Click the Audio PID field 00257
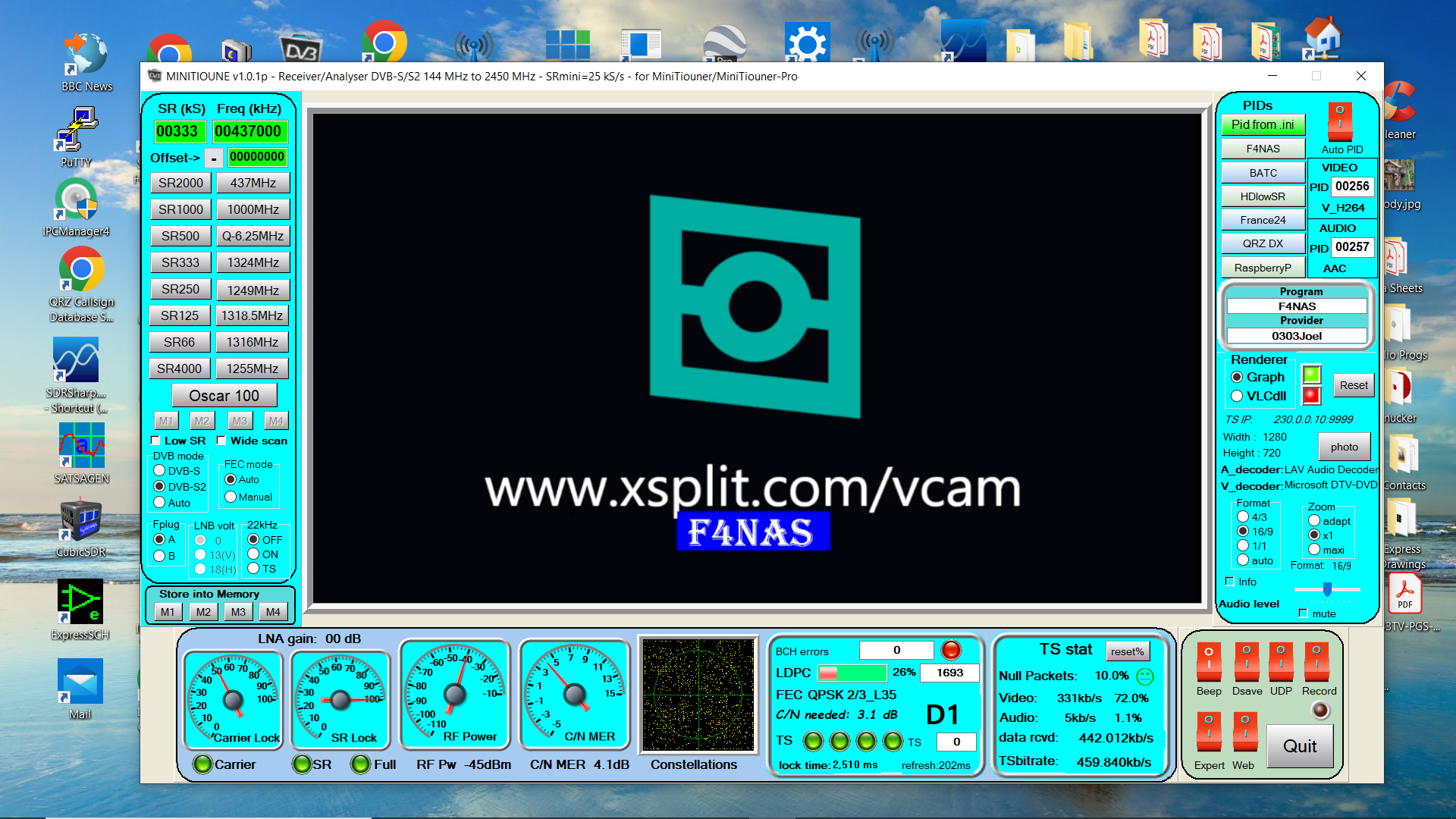Image resolution: width=1456 pixels, height=819 pixels. 1352,247
